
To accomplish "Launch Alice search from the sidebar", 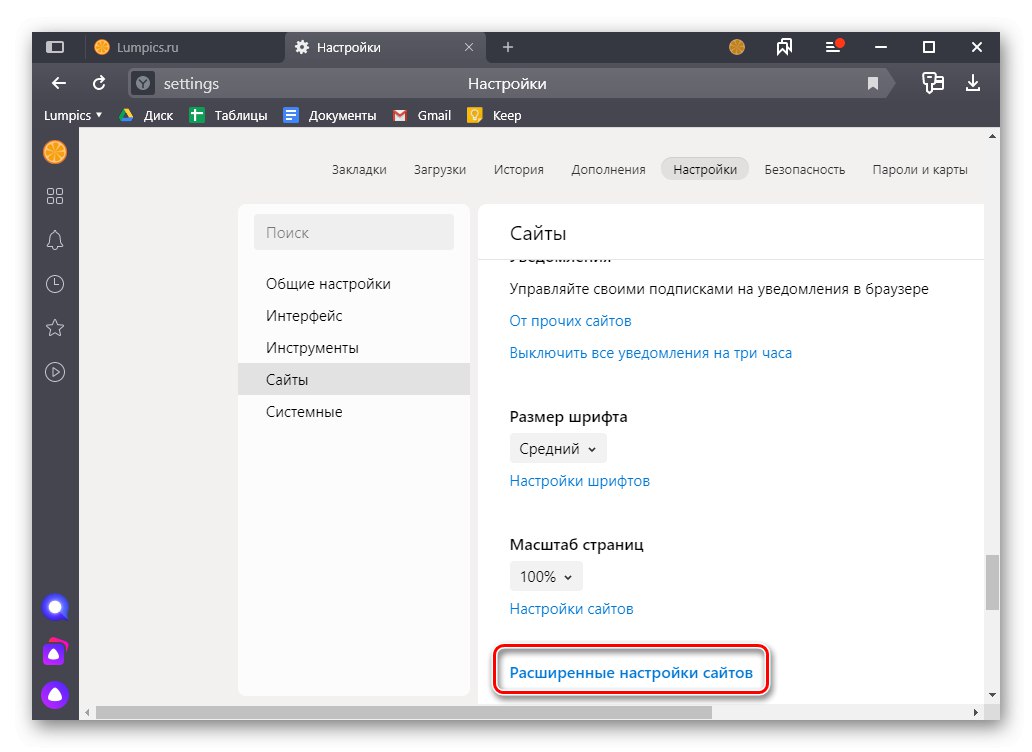I will [55, 607].
